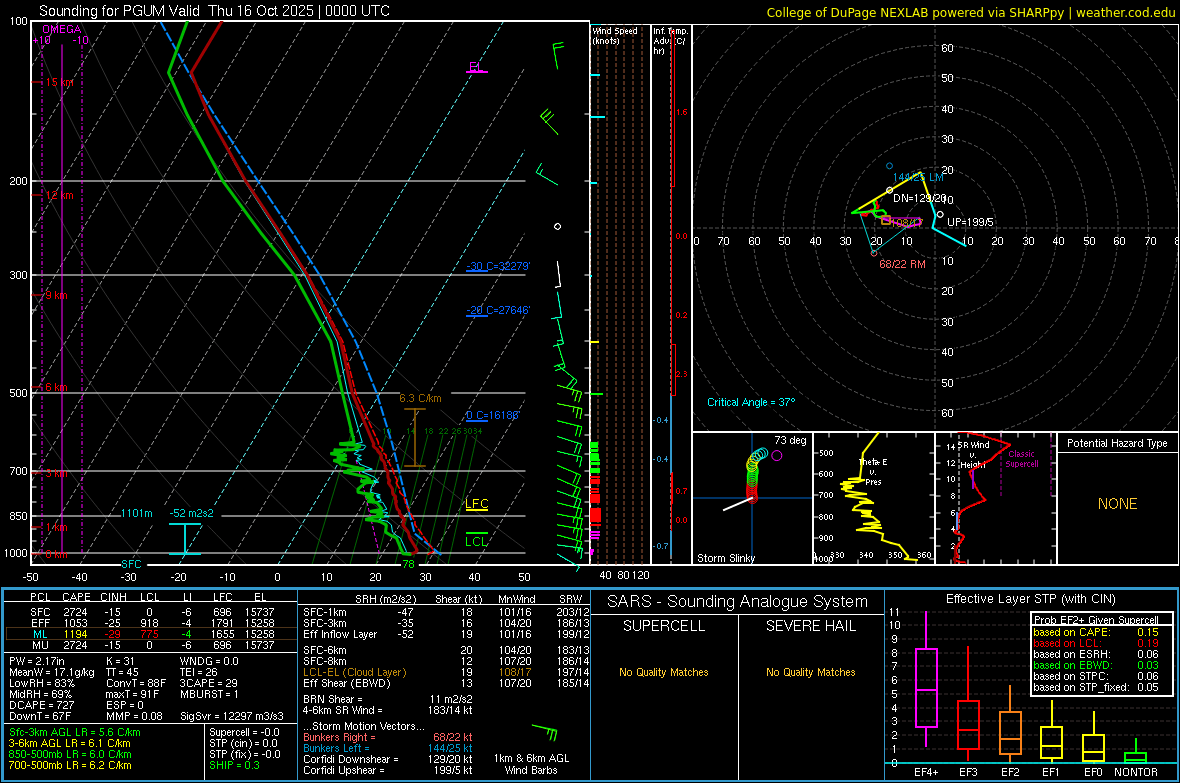Viewport: 1180px width, 783px height.
Task: Click the '15 km' height marker
Action: [x=59, y=82]
